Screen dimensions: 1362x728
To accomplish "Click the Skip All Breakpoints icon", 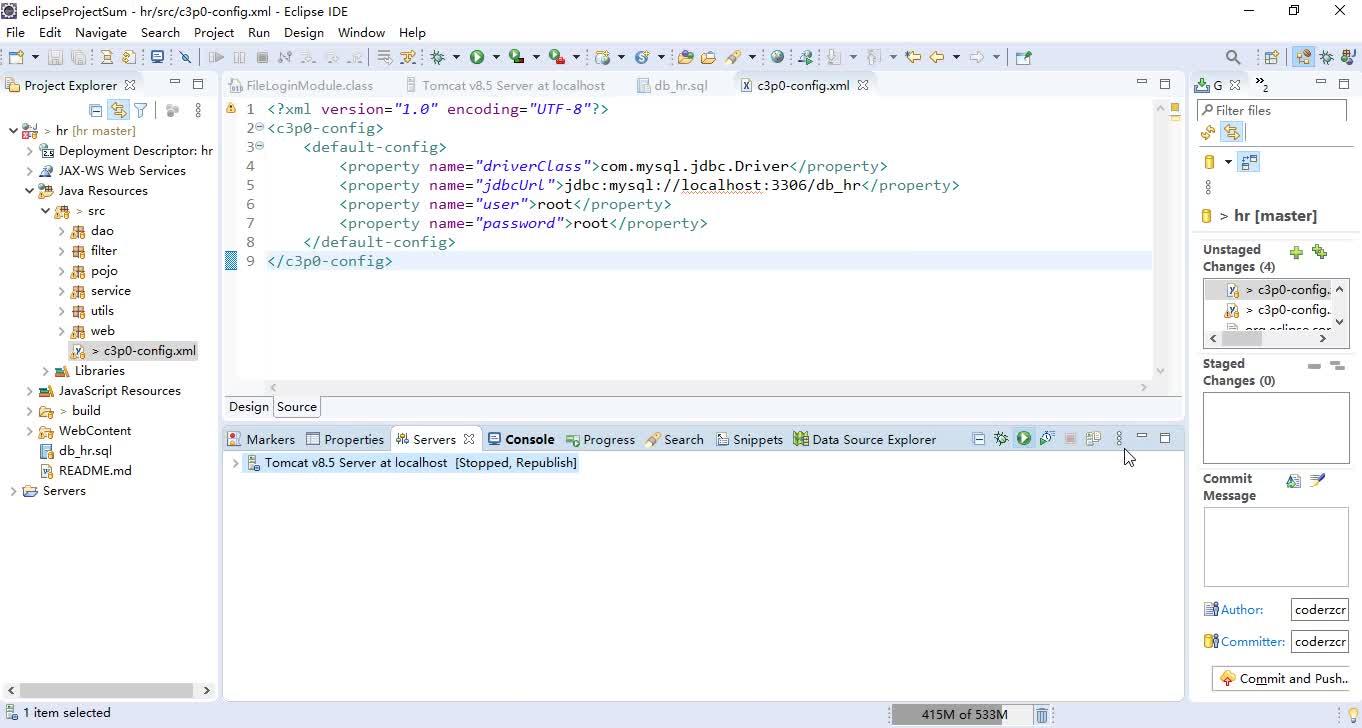I will coord(185,57).
